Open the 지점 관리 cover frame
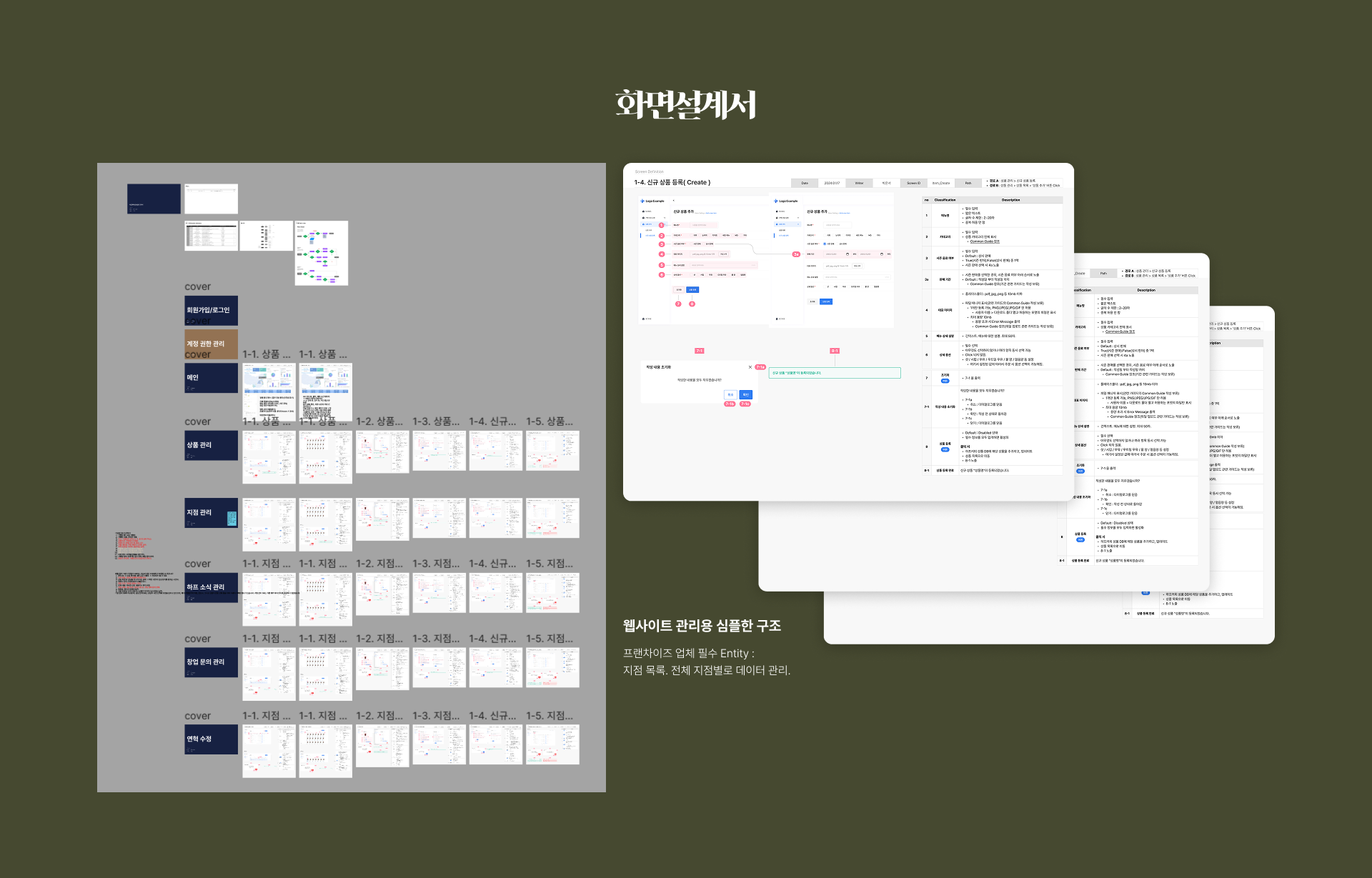1372x878 pixels. (211, 513)
